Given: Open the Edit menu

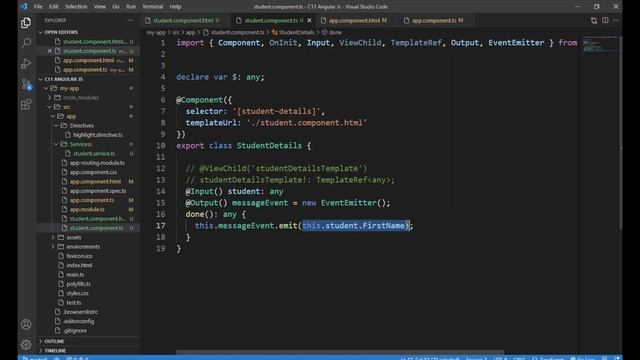Looking at the screenshot, I should [53, 7].
